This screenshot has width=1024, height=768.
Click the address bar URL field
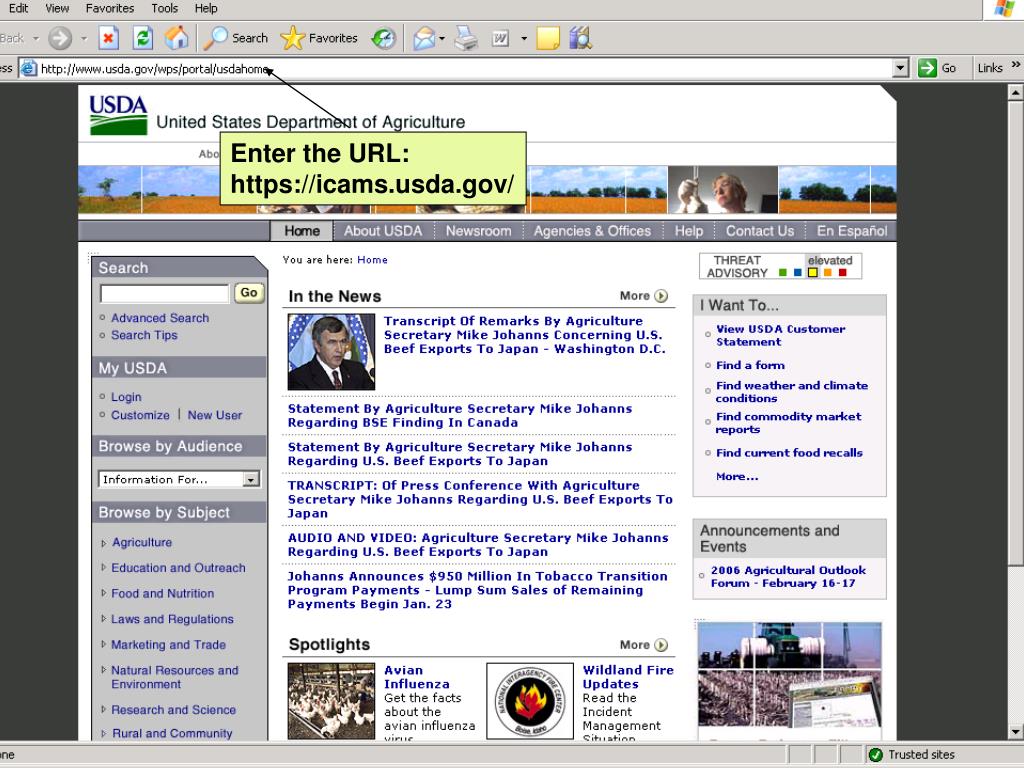(x=465, y=69)
